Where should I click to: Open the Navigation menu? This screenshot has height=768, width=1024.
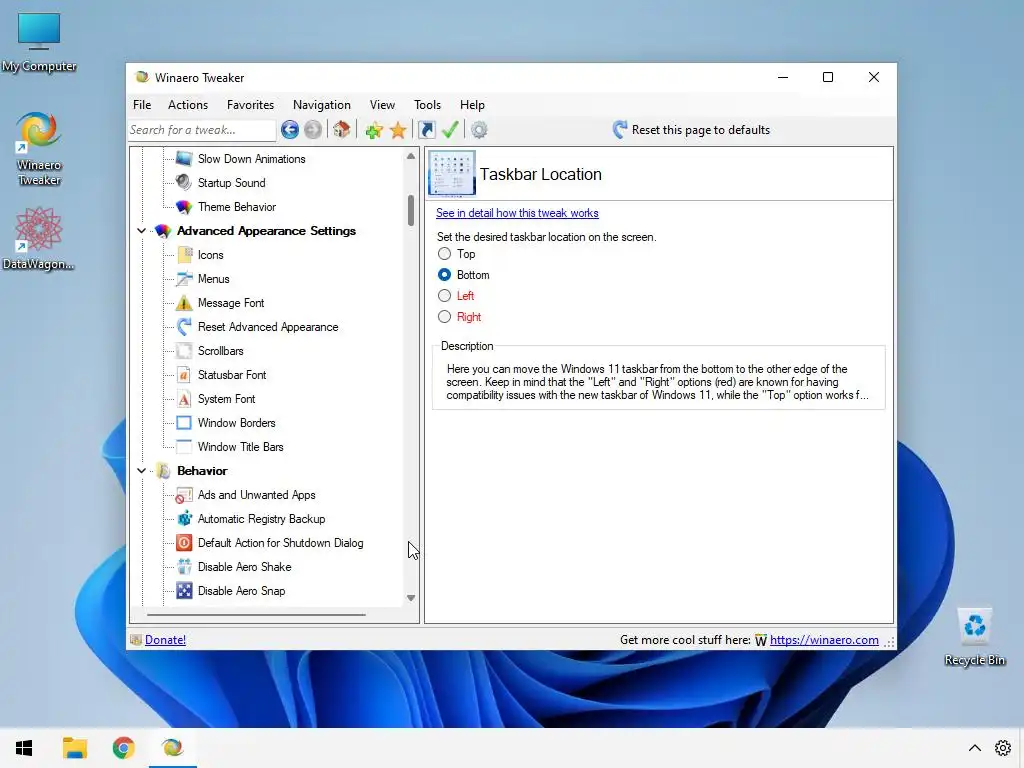(321, 104)
